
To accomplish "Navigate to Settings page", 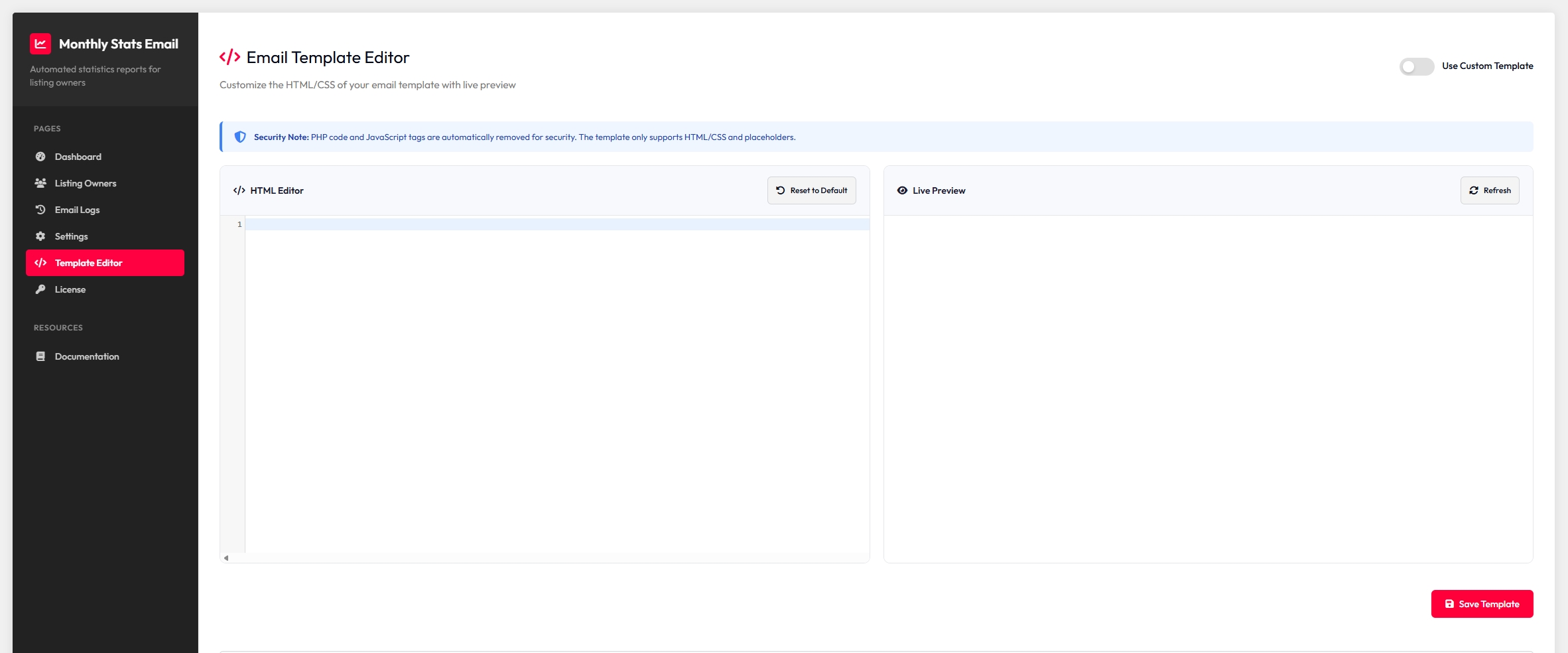I will [105, 236].
